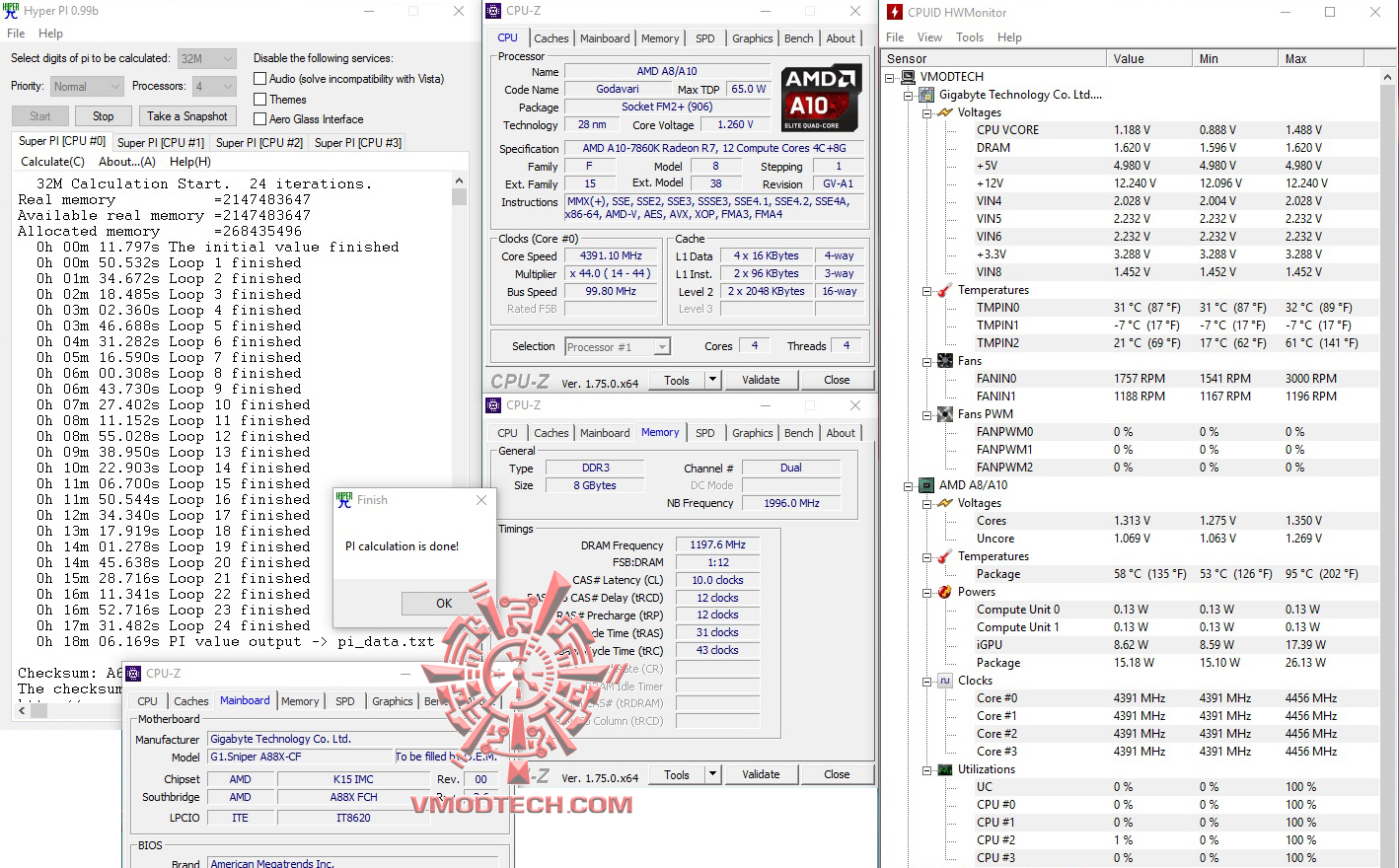Viewport: 1399px width, 868px height.
Task: Collapse the Fans PWM node in HWMonitor
Action: coord(927,414)
